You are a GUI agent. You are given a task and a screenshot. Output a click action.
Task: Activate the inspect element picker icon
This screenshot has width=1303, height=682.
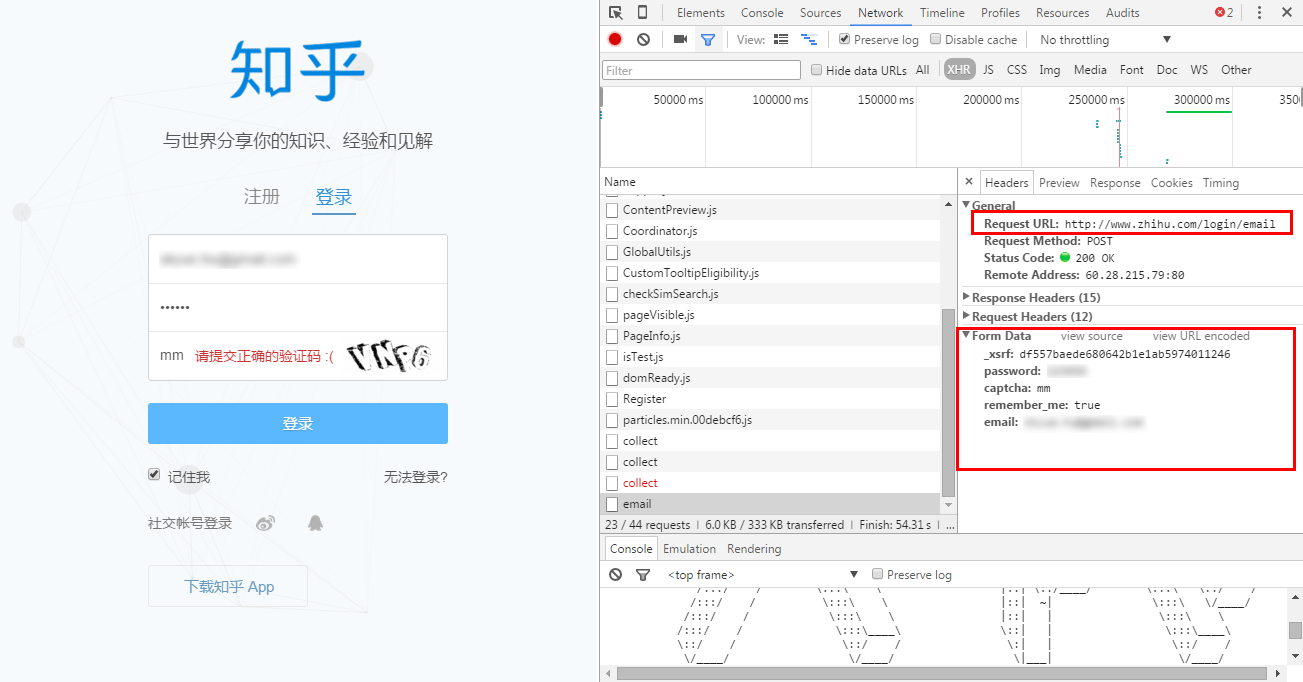pyautogui.click(x=616, y=13)
